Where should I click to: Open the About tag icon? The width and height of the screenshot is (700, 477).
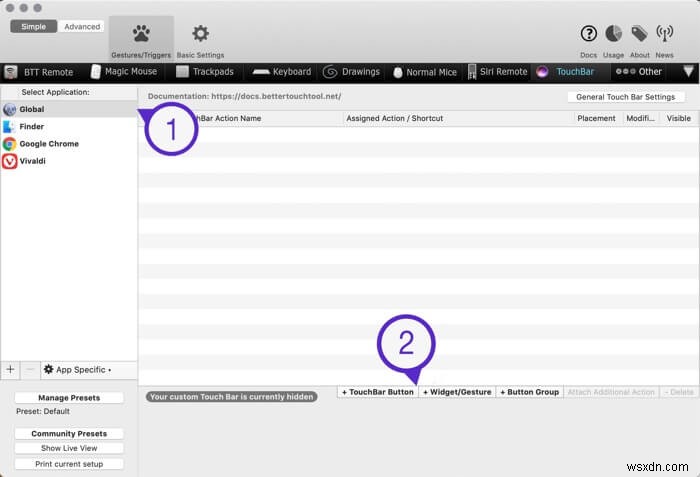(x=639, y=33)
